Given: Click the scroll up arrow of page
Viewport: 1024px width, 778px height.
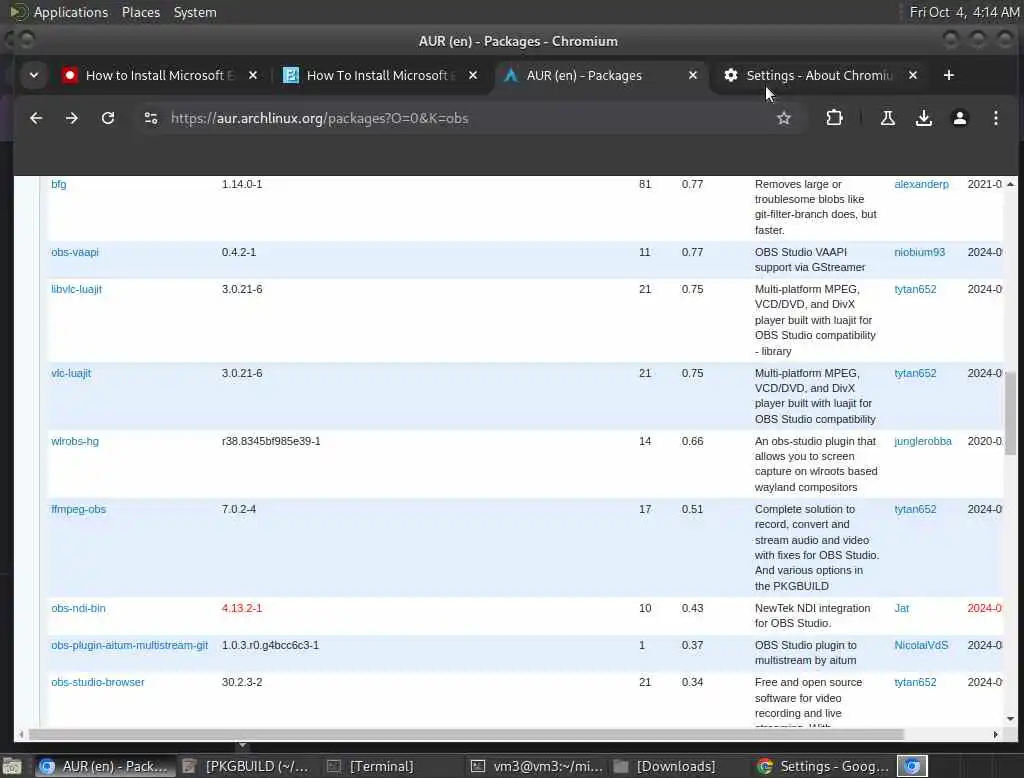Looking at the screenshot, I should pyautogui.click(x=1010, y=184).
